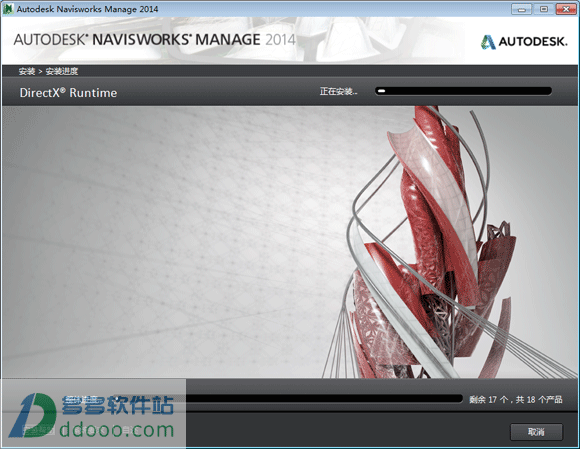Click the Navisworks title bar app icon
Viewport: 580px width, 449px height.
pyautogui.click(x=8, y=9)
